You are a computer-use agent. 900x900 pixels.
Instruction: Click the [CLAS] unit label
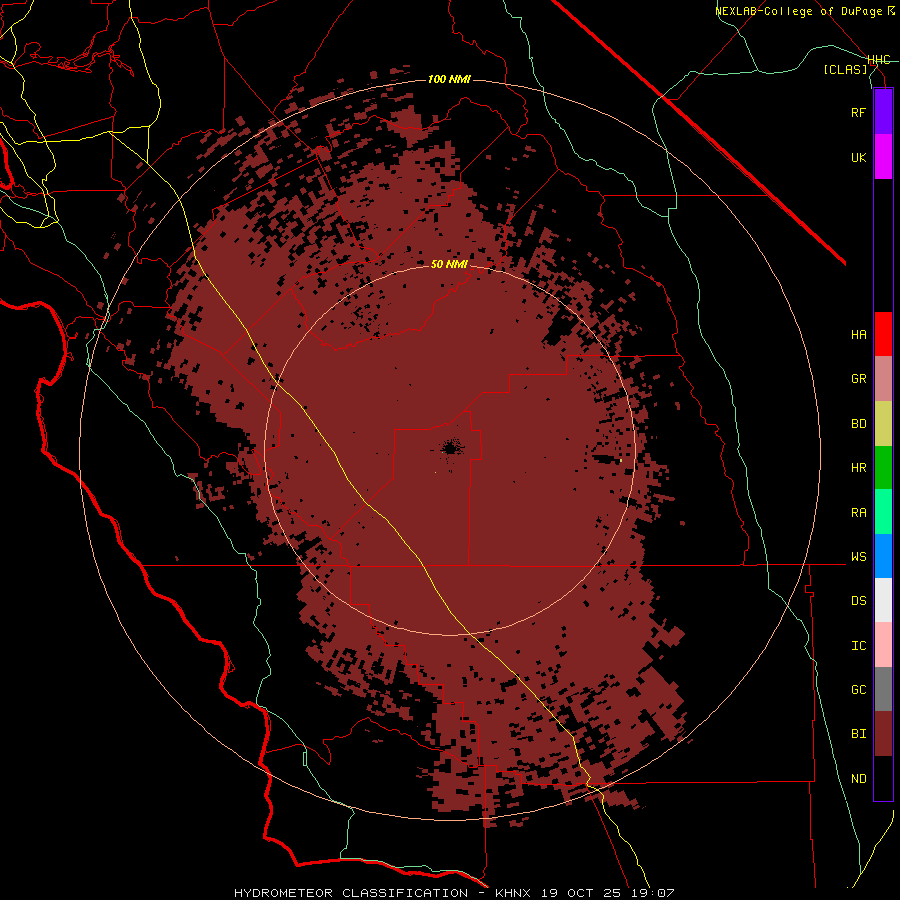(845, 69)
